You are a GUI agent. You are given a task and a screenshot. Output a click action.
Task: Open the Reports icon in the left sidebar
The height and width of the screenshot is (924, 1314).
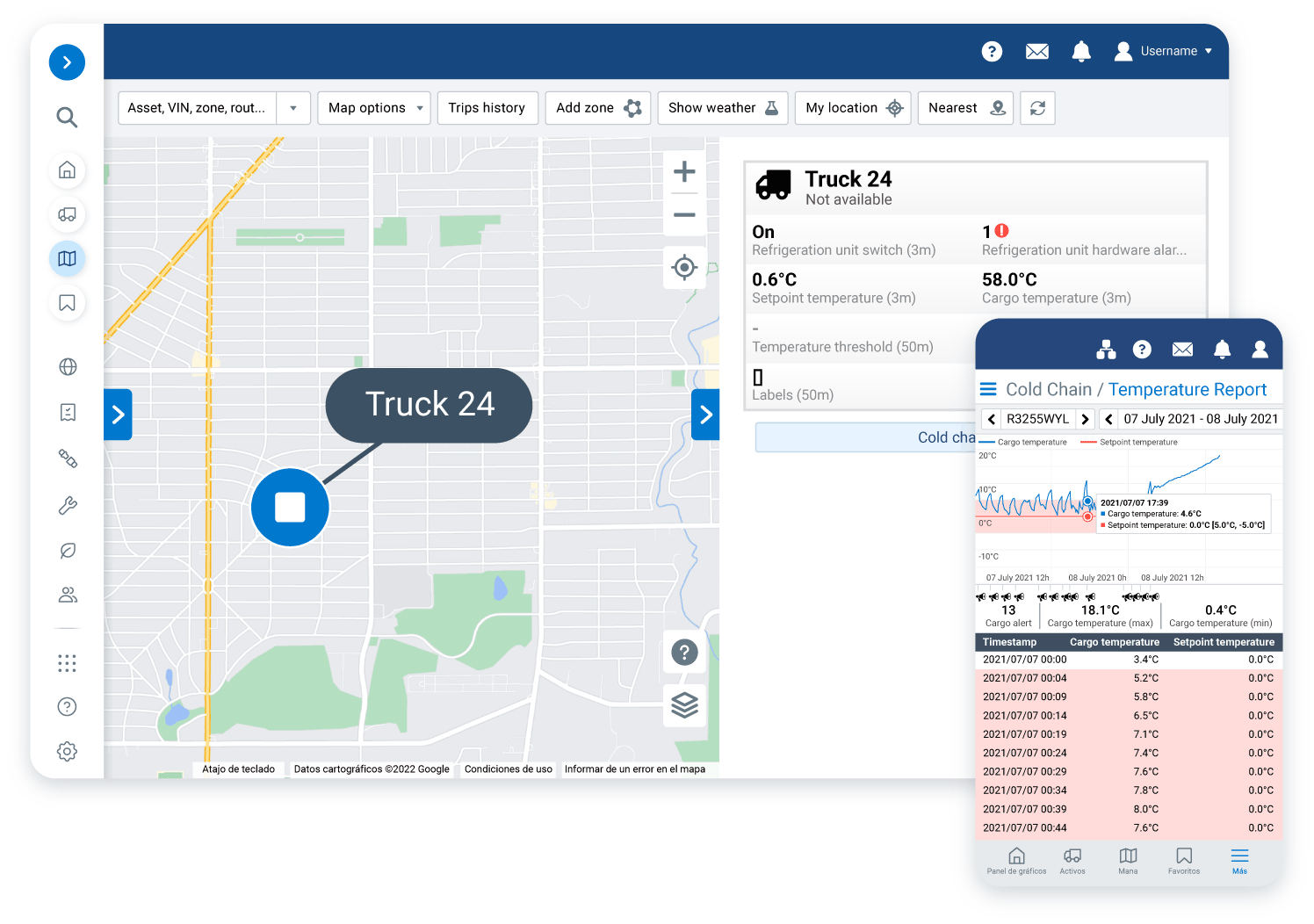[x=67, y=412]
